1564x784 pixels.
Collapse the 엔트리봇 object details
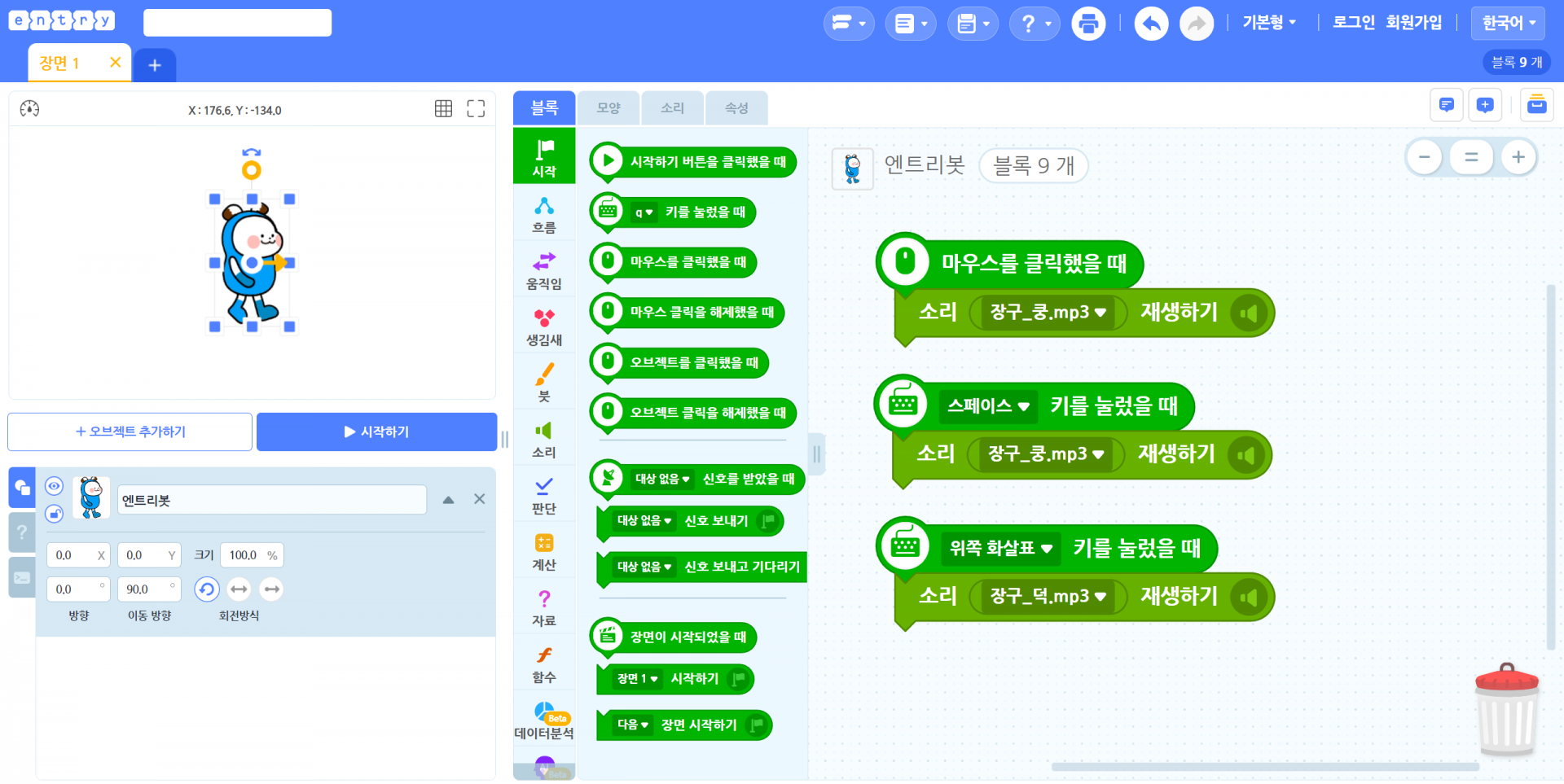pos(448,500)
